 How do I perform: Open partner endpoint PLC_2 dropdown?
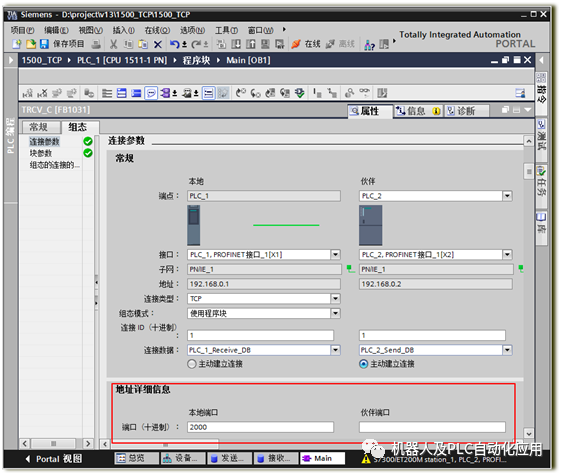click(x=507, y=196)
